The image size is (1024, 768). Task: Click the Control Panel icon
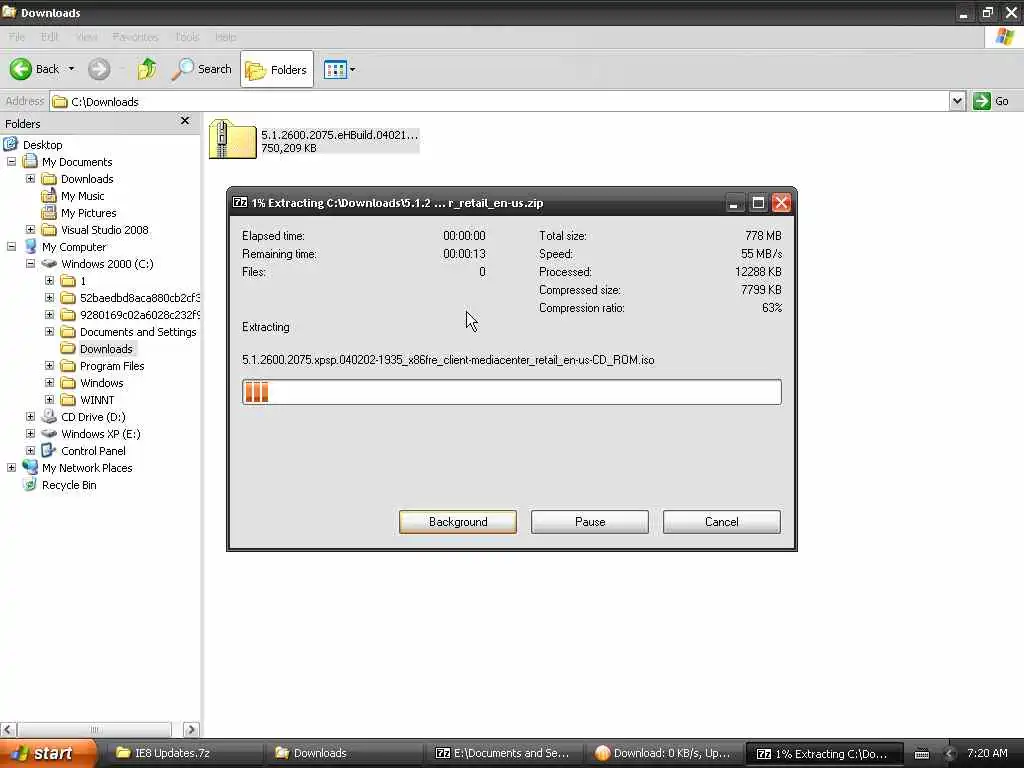(x=49, y=451)
